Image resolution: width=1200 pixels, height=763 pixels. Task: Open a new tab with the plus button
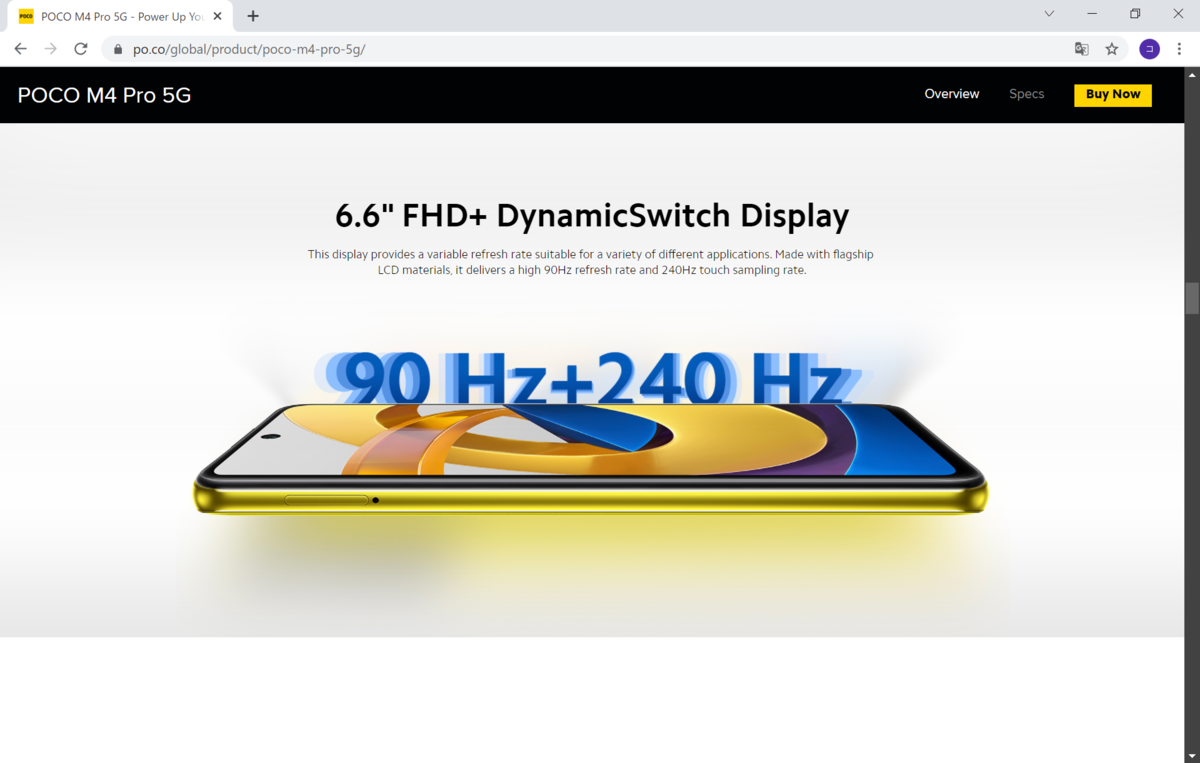point(253,16)
